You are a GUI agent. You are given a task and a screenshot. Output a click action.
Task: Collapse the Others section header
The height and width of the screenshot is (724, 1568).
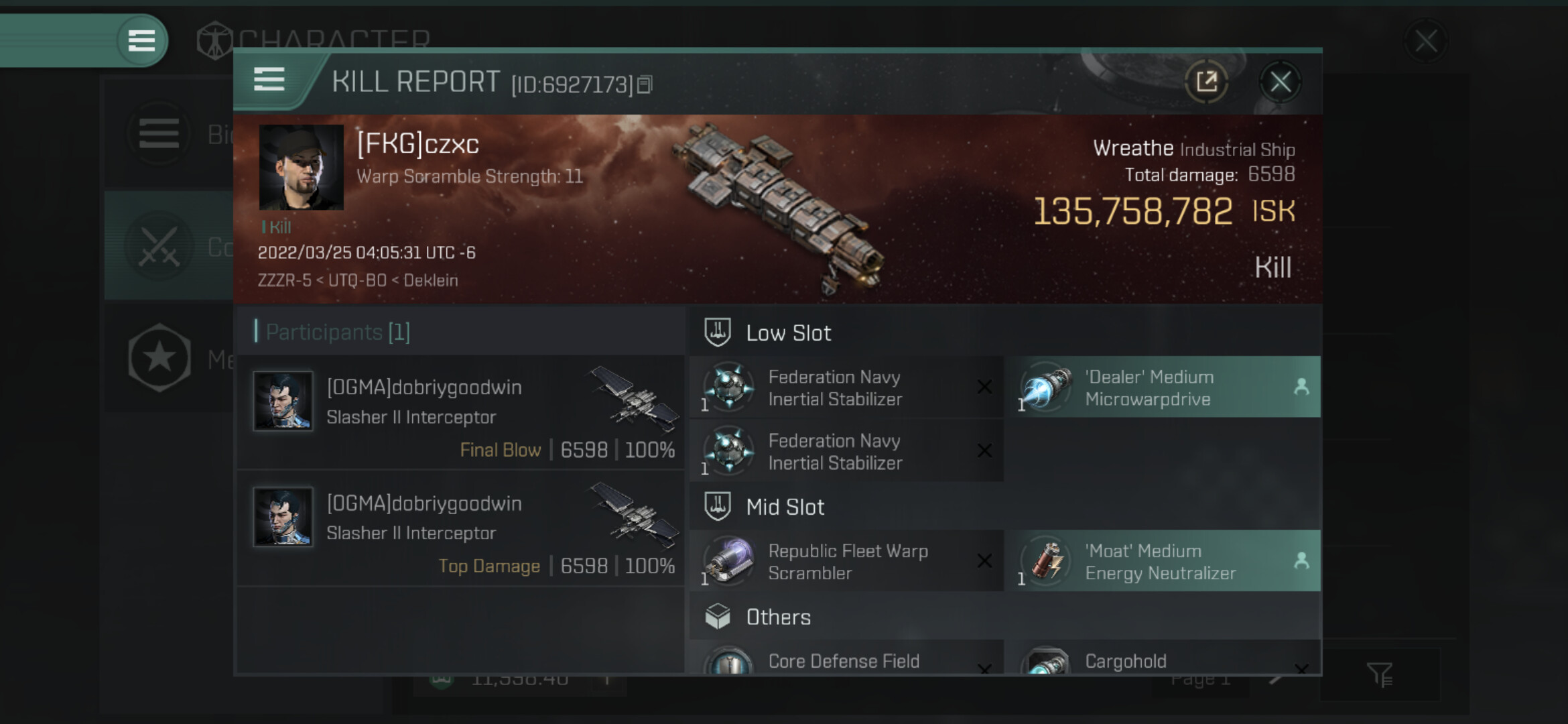(779, 617)
